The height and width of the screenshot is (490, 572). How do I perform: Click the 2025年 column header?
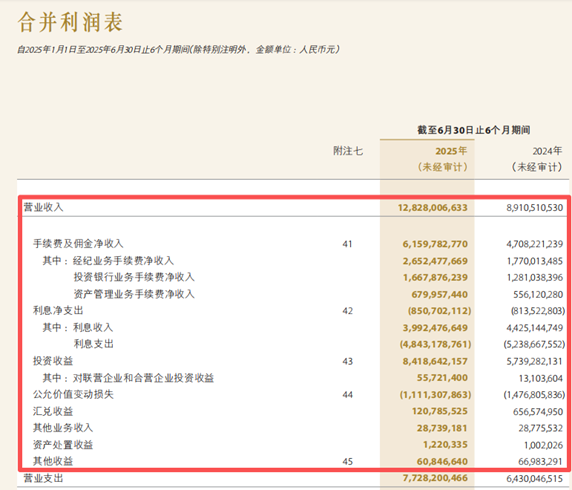451,151
